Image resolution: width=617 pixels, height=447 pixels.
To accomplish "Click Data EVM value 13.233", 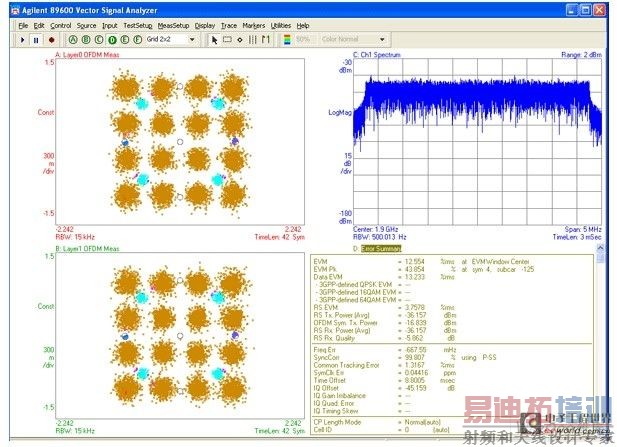I will (x=415, y=277).
